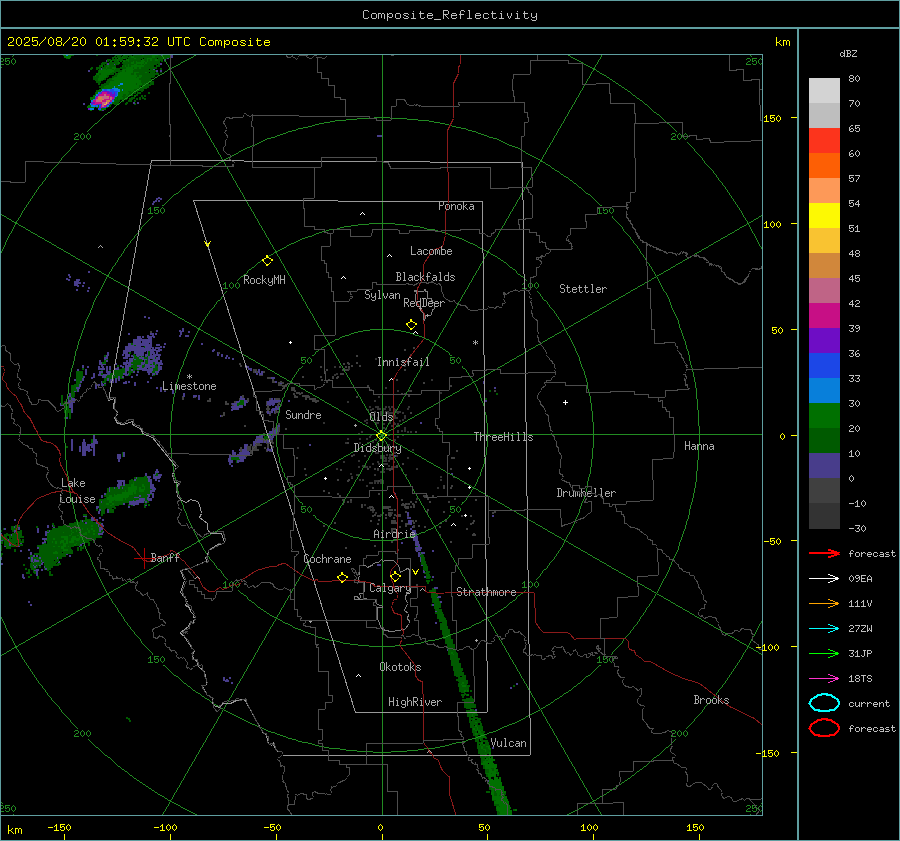Select the slate purple 10 dBZ swatch
Viewport: 900px width, 841px height.
click(824, 466)
